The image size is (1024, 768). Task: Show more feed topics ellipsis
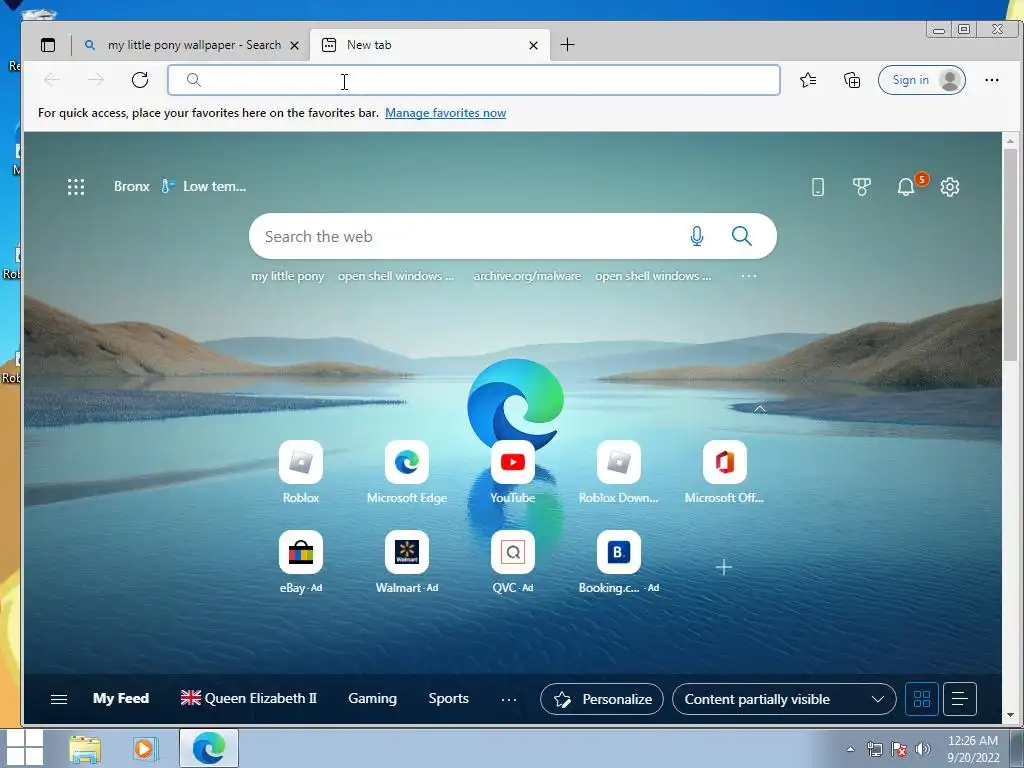(x=509, y=699)
